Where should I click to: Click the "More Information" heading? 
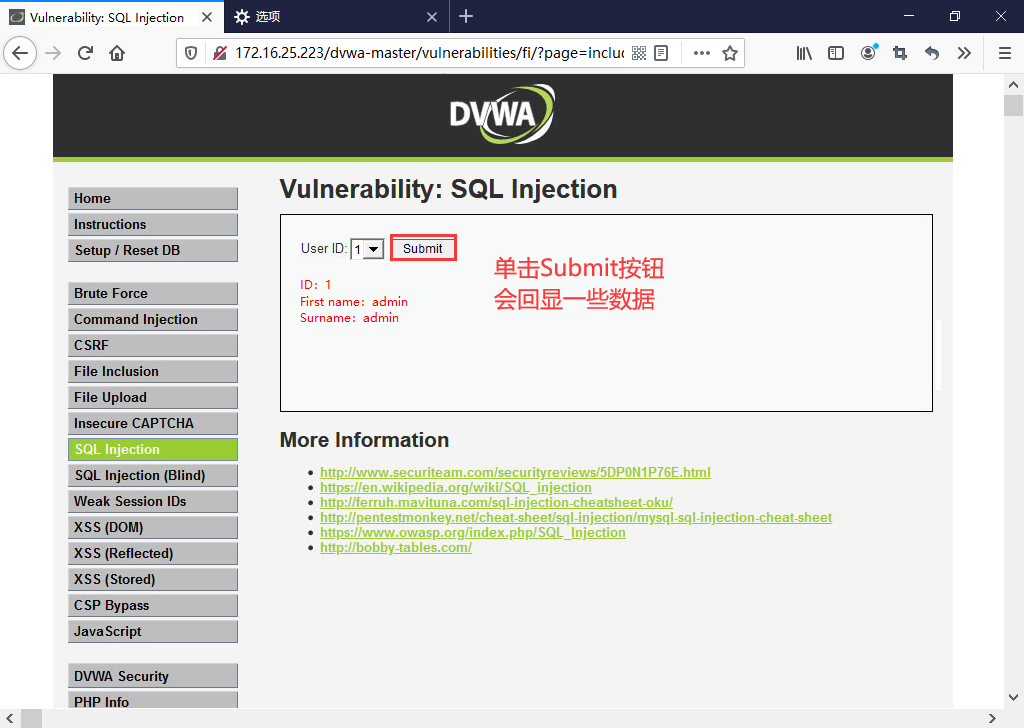(364, 440)
